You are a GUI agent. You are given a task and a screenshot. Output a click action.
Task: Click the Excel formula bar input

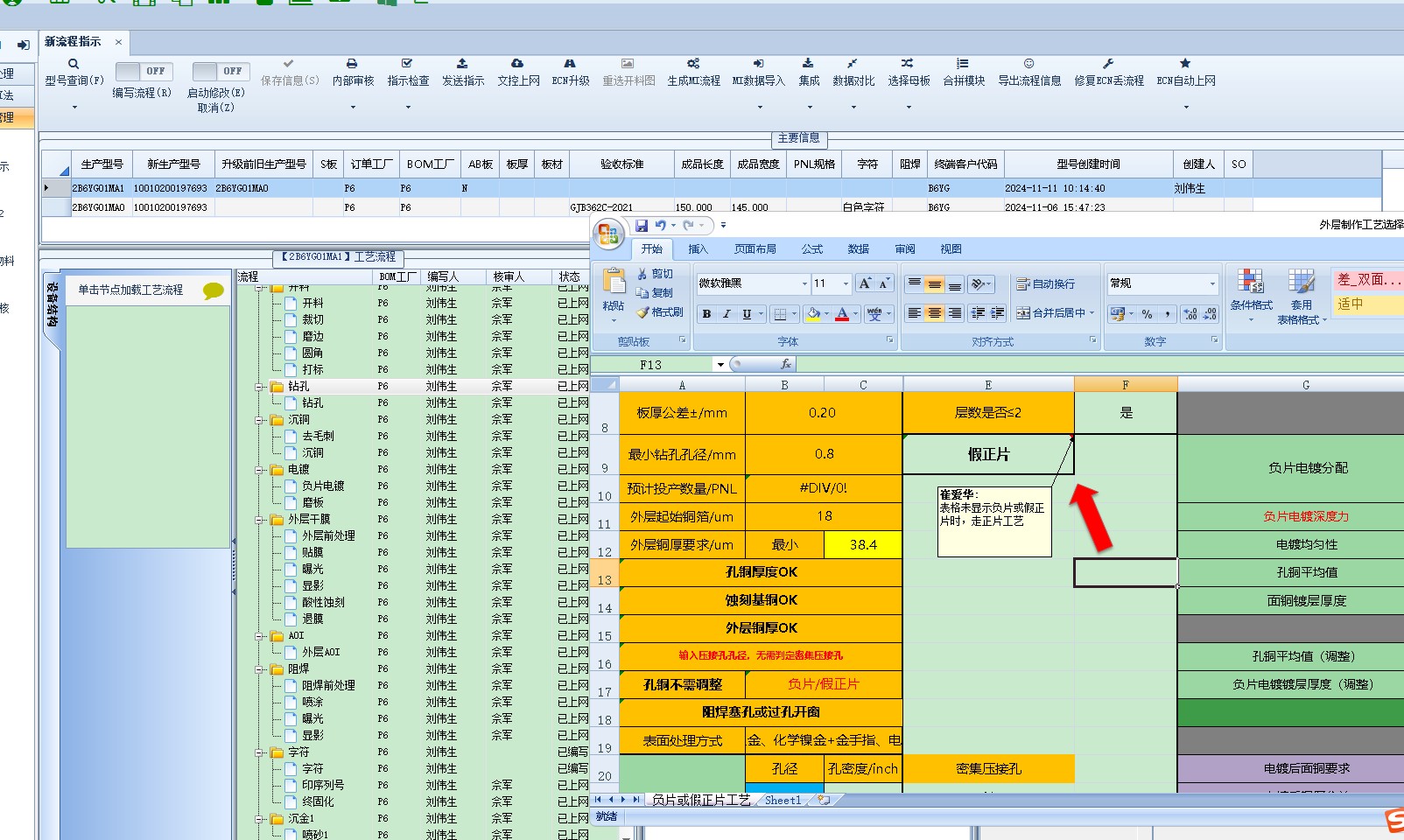[1099, 365]
